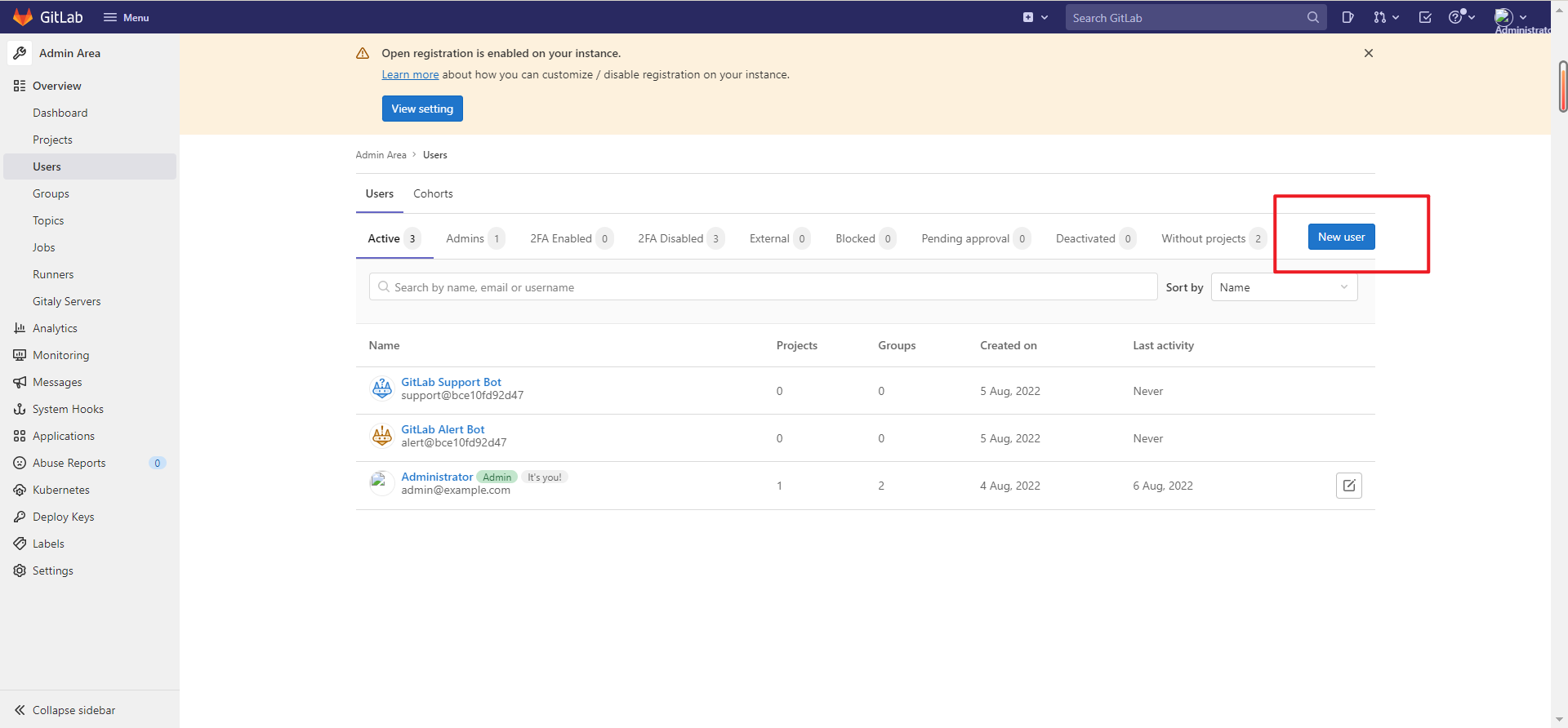Click the Abuse Reports count badge
Viewport: 1568px width, 728px height.
point(158,463)
